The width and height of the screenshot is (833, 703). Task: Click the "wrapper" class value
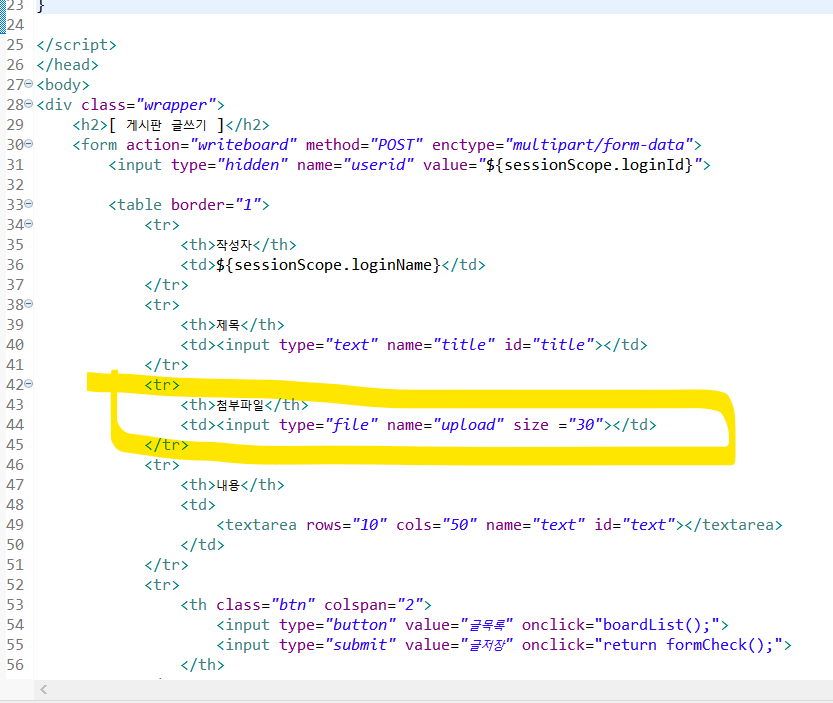[176, 105]
